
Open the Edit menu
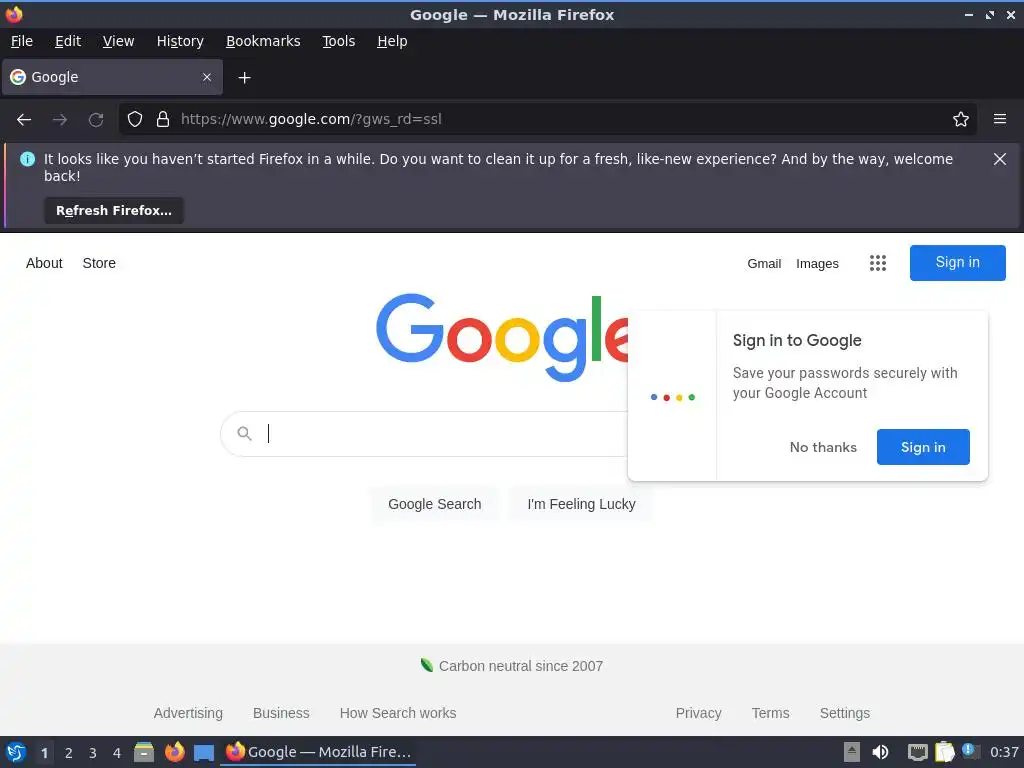pyautogui.click(x=68, y=41)
